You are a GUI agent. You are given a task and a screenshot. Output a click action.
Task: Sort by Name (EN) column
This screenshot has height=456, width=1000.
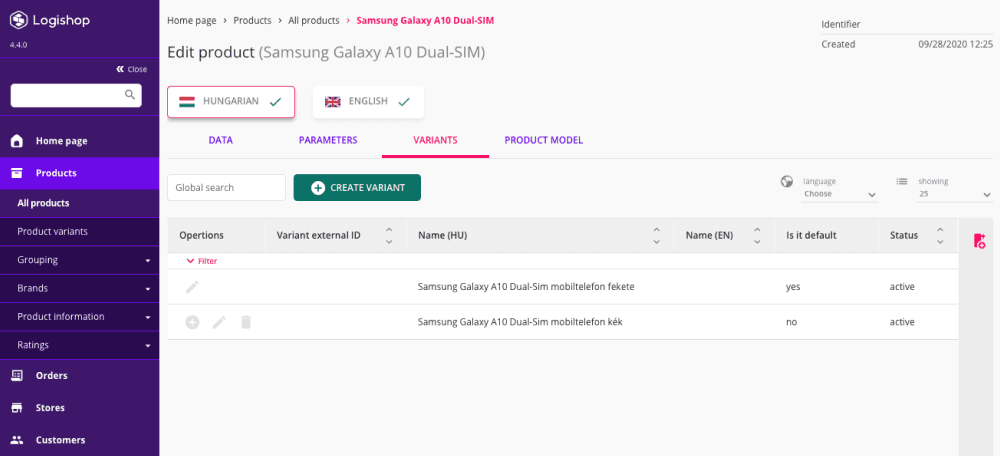point(757,235)
